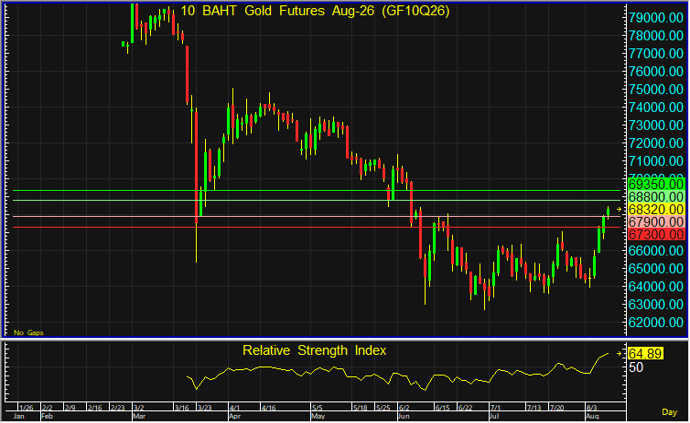
Task: Select the yellow 68320.00 last price label
Action: click(x=656, y=210)
